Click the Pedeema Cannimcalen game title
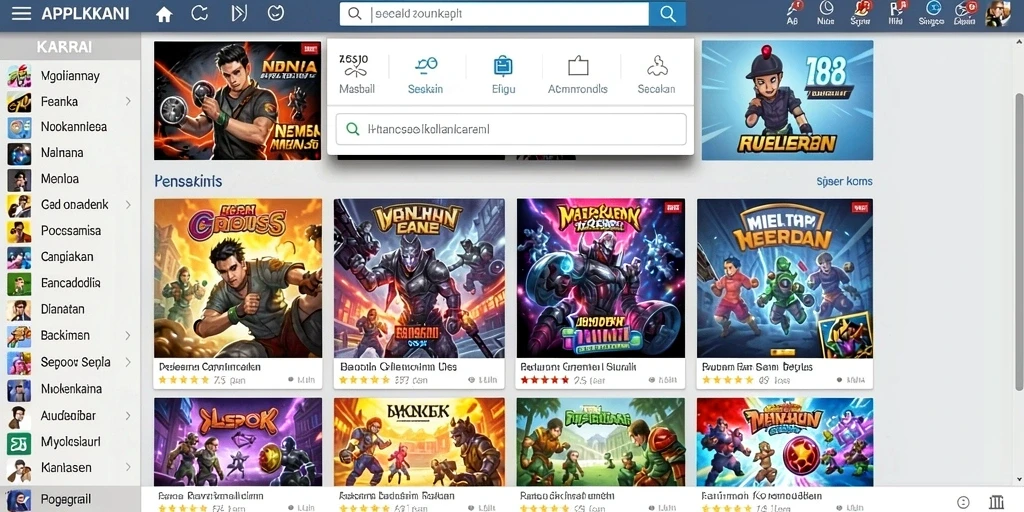The image size is (1024, 512). (x=210, y=367)
